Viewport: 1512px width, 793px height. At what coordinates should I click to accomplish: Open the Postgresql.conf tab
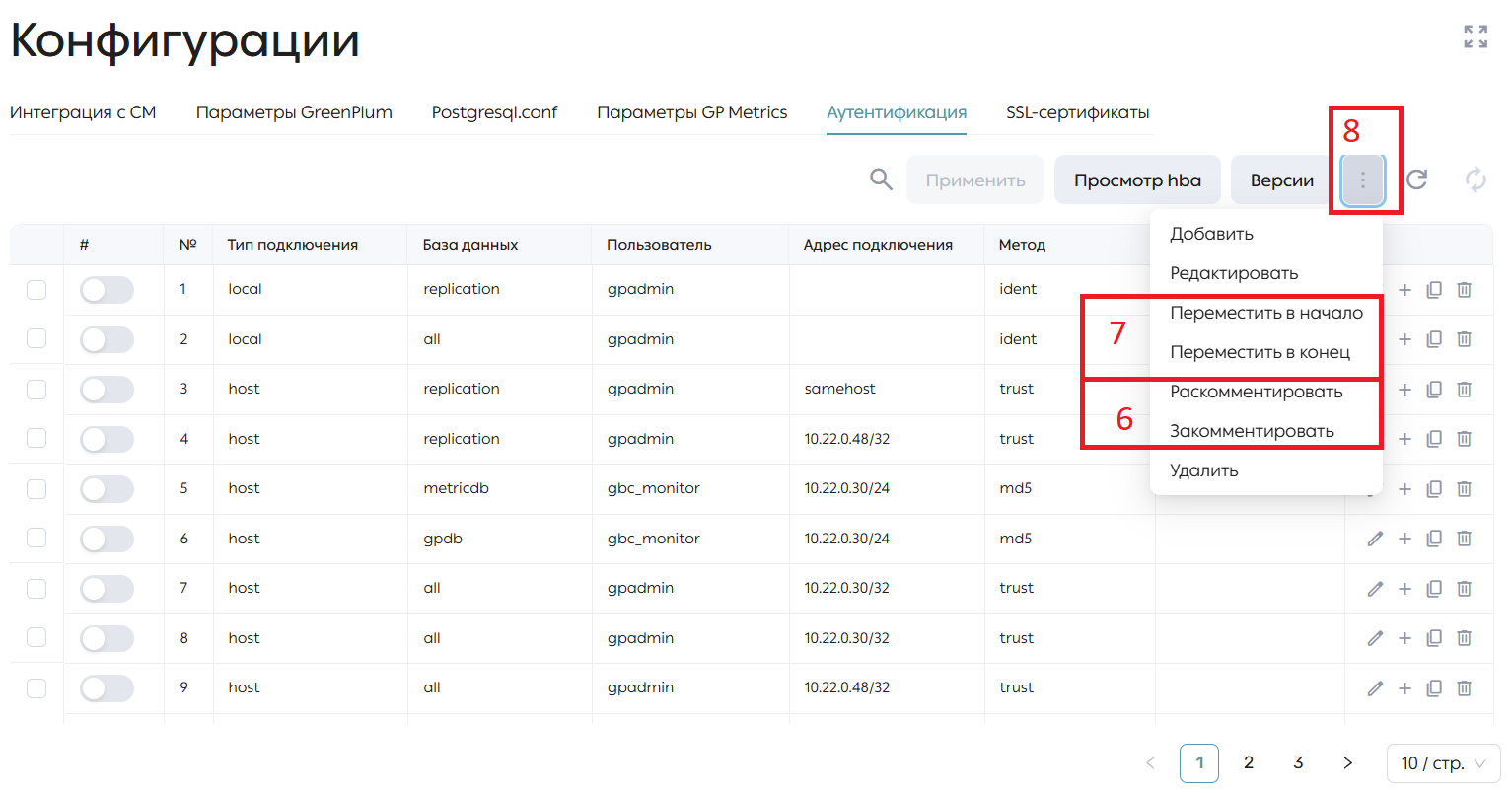pyautogui.click(x=494, y=112)
